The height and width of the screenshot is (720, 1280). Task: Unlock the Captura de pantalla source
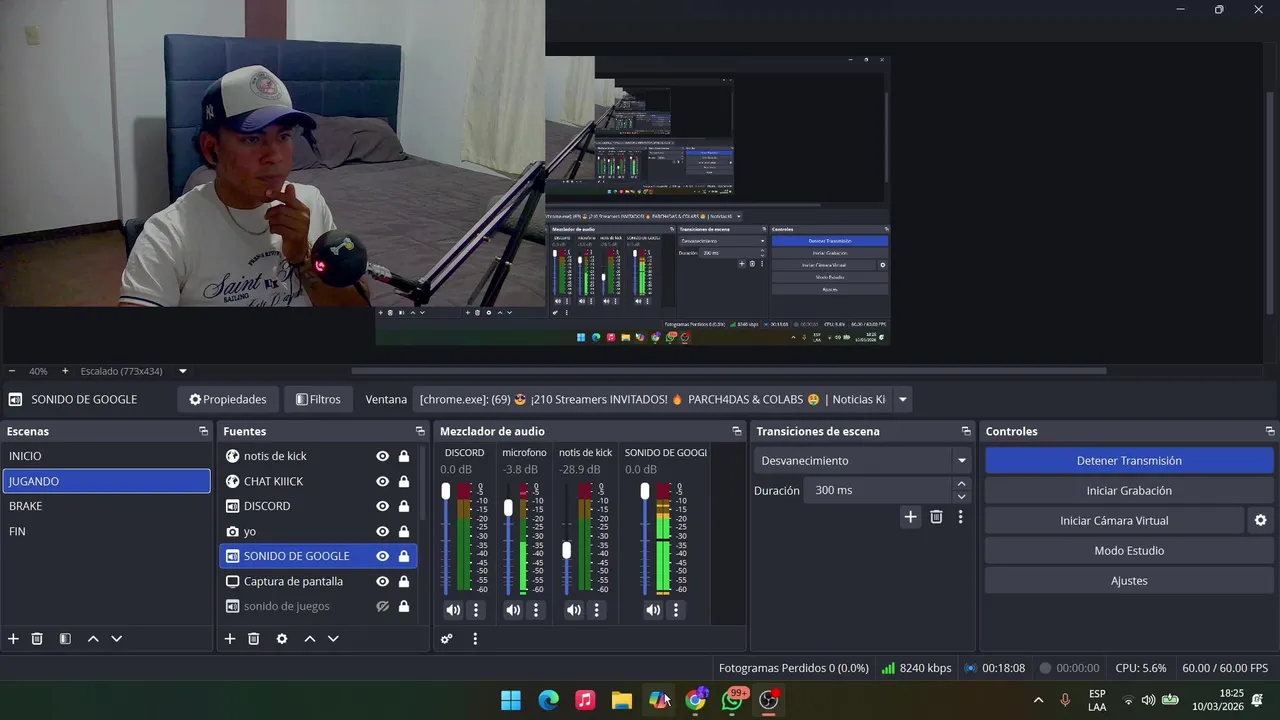click(x=404, y=581)
